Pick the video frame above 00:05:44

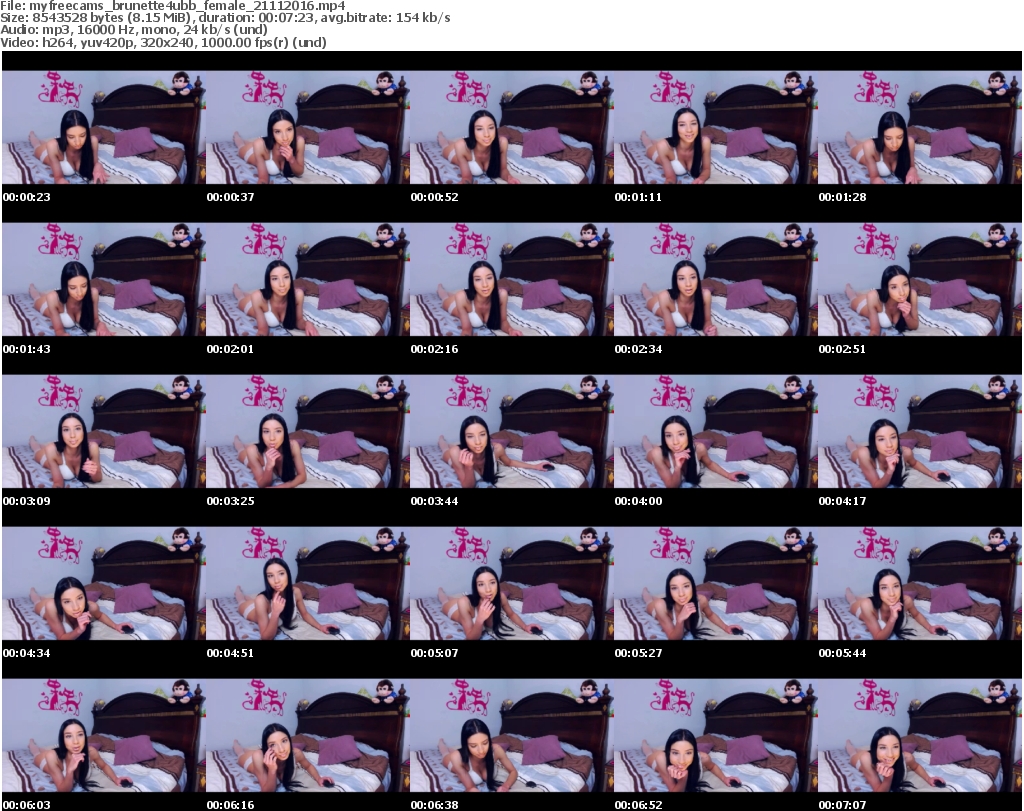click(x=920, y=584)
